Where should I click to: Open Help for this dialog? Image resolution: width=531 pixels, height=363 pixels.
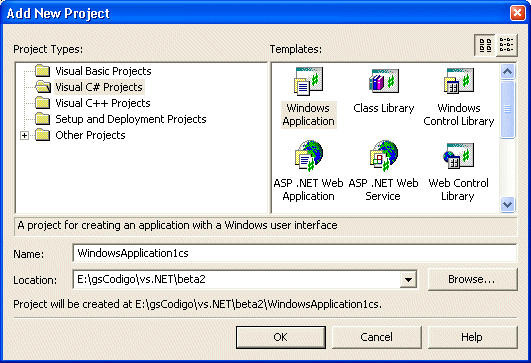click(x=472, y=337)
